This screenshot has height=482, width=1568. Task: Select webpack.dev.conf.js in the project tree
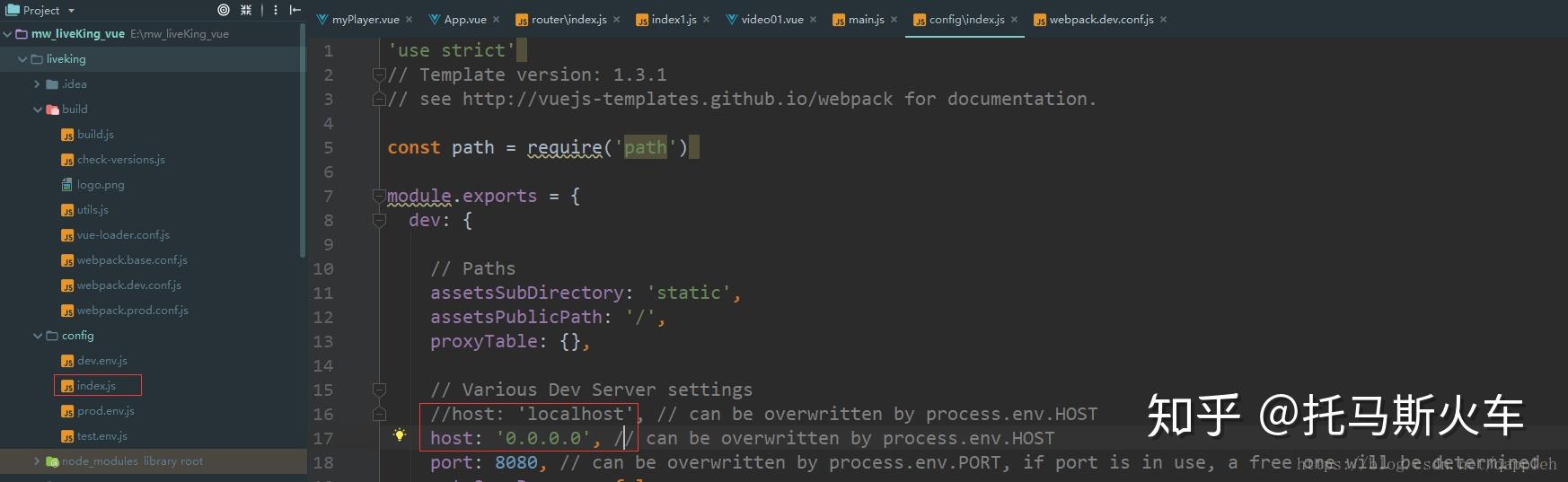tap(129, 285)
